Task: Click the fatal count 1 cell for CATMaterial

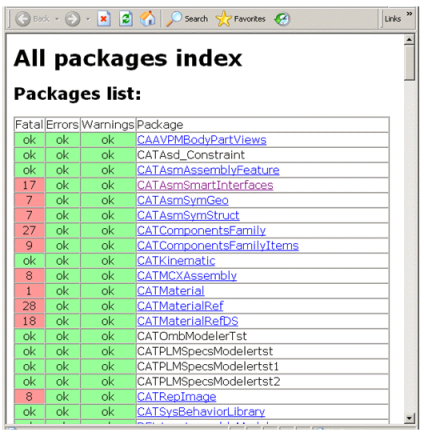Action: tap(29, 291)
